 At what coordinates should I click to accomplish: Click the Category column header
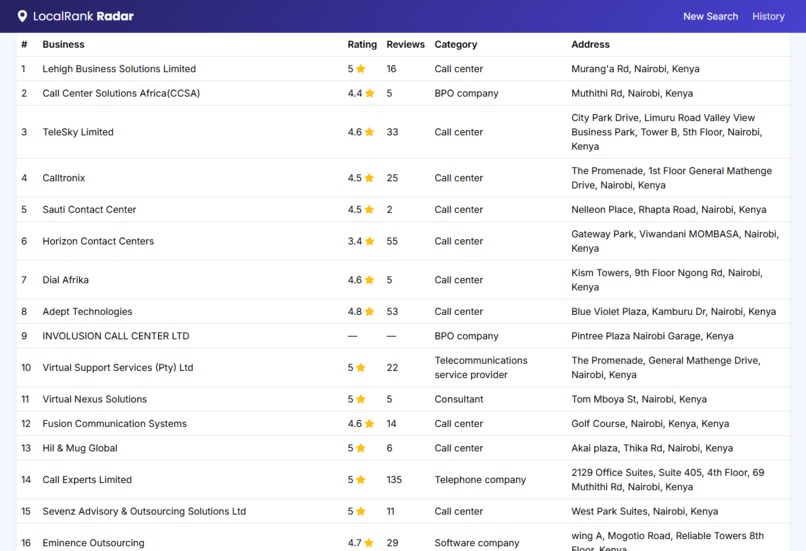(455, 44)
